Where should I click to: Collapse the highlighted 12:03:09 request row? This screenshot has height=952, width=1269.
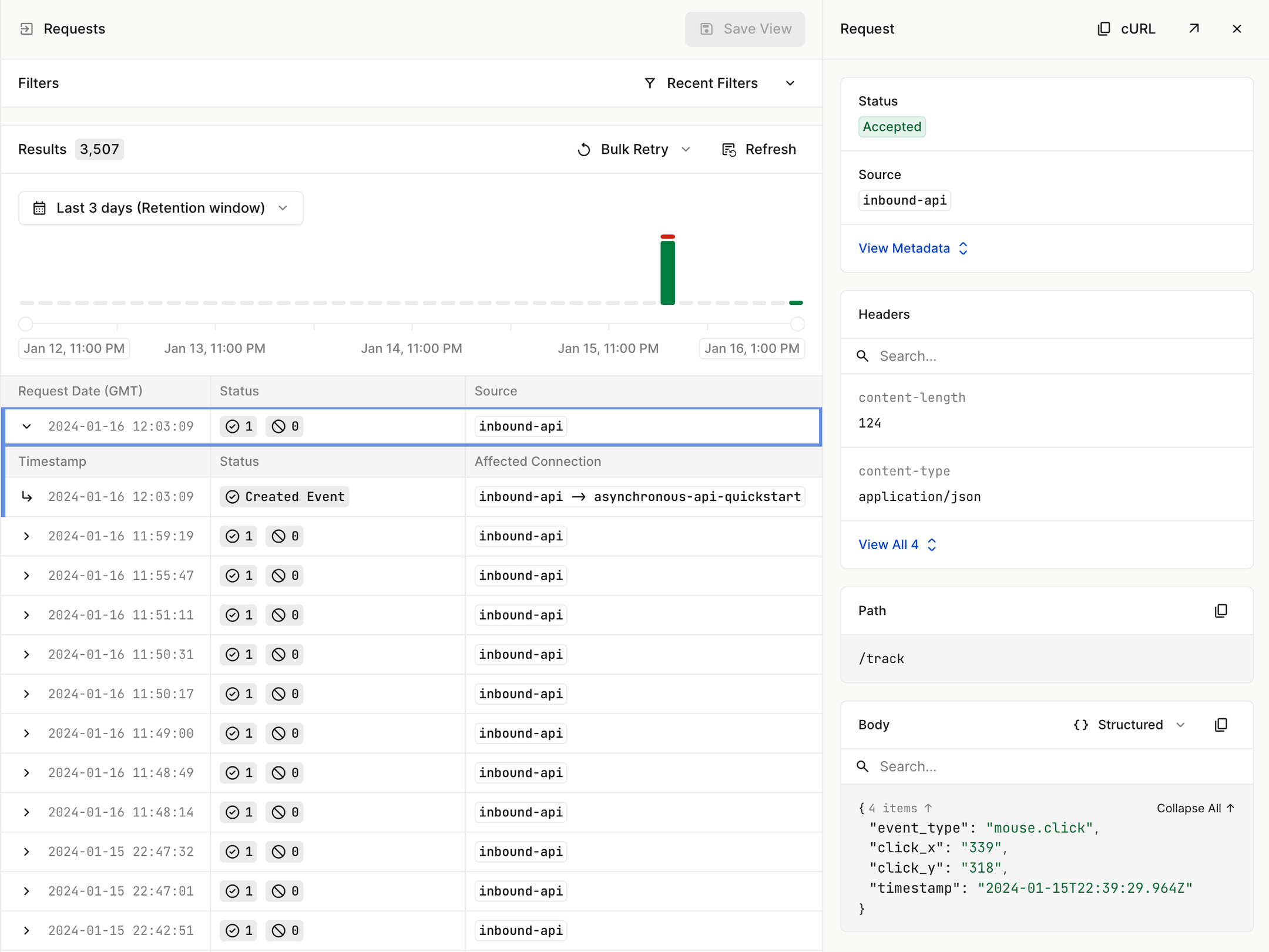click(26, 426)
